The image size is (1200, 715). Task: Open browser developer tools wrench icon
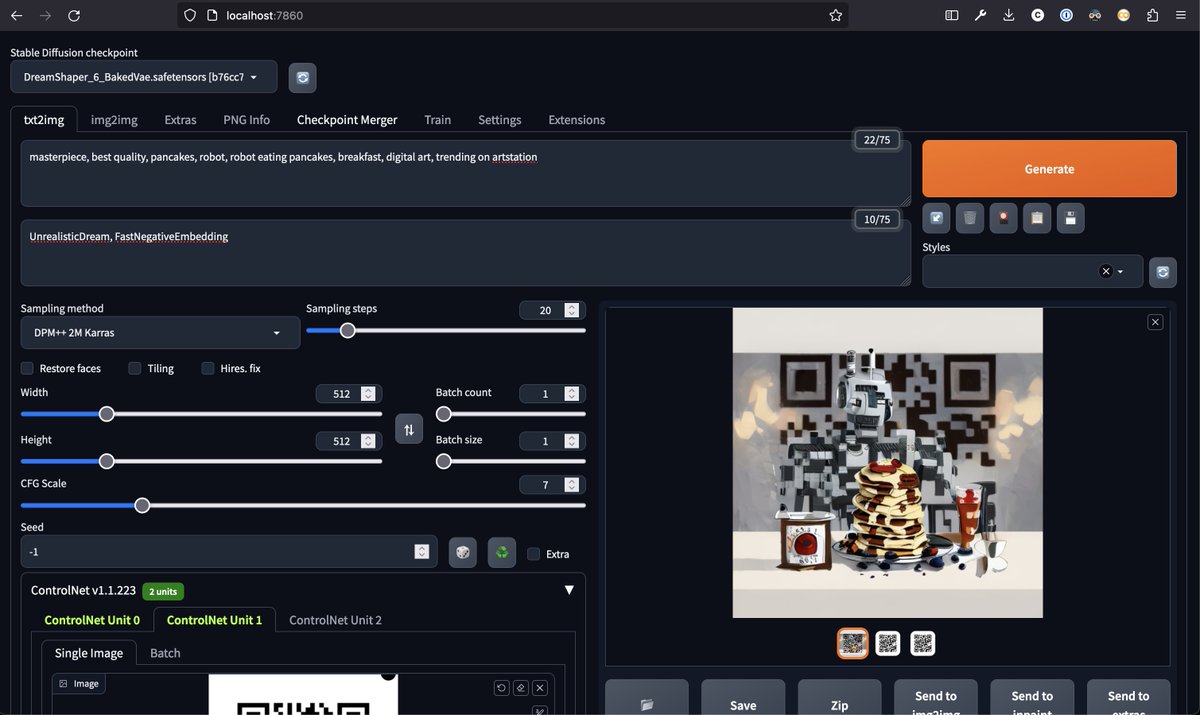coord(980,15)
